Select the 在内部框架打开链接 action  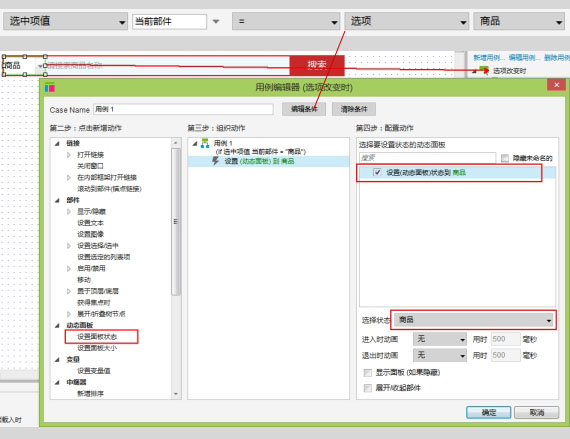coord(107,177)
